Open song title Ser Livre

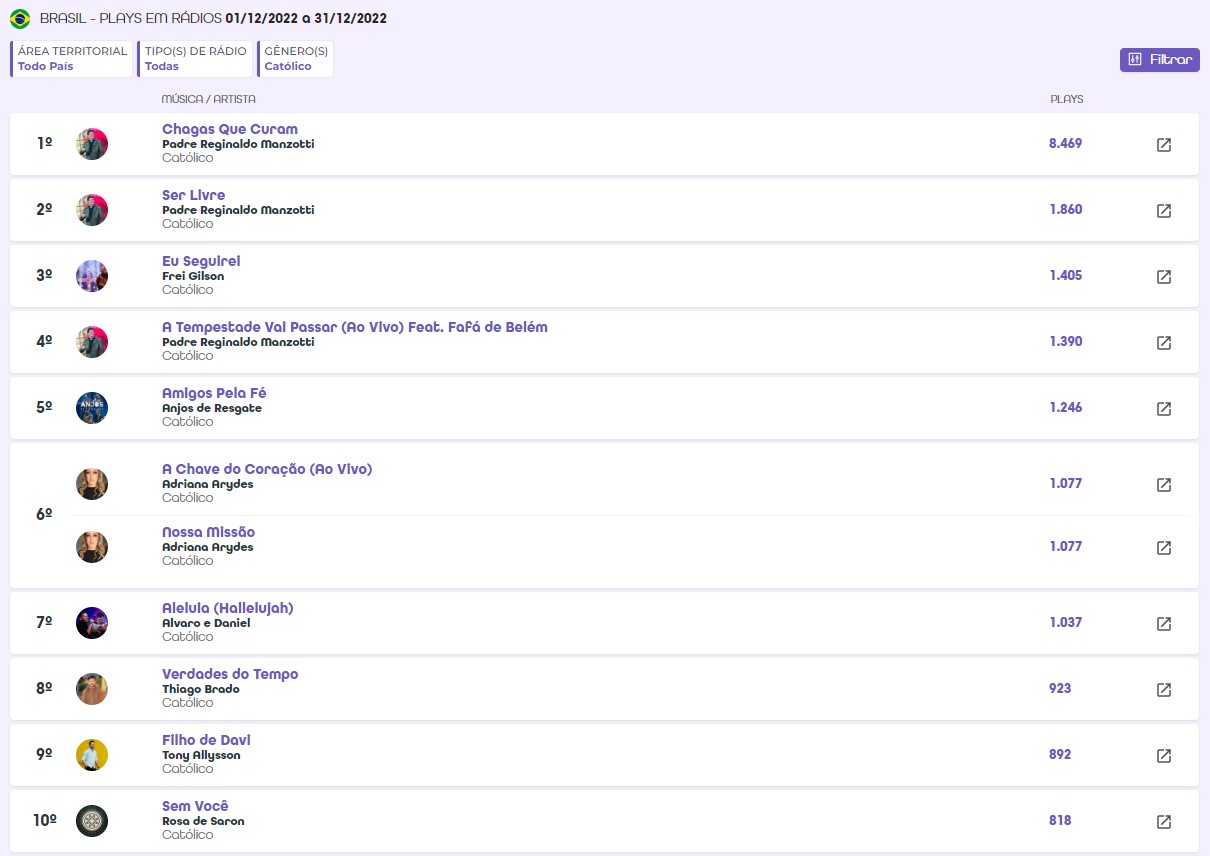coord(194,195)
